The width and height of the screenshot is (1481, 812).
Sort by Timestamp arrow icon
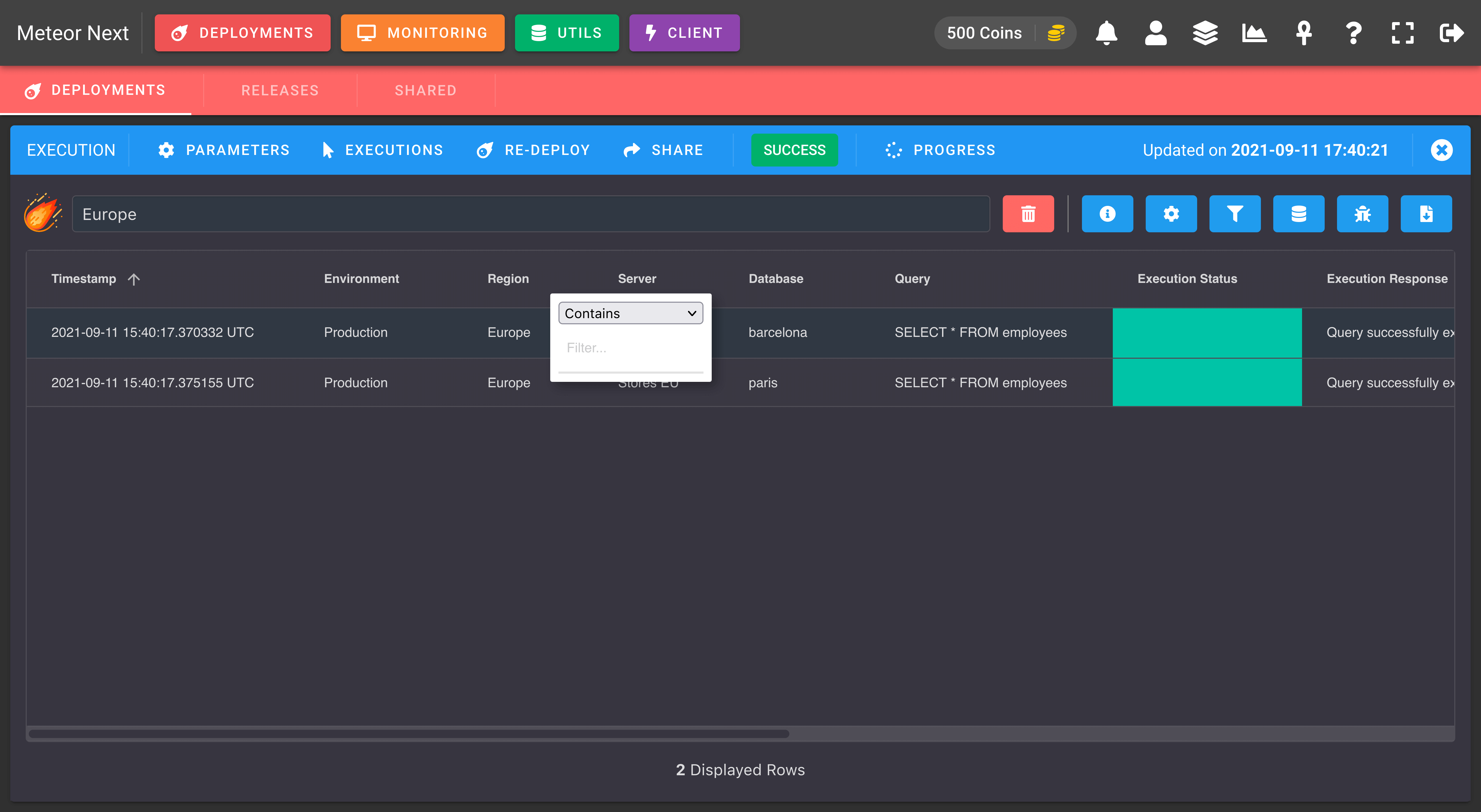coord(134,279)
